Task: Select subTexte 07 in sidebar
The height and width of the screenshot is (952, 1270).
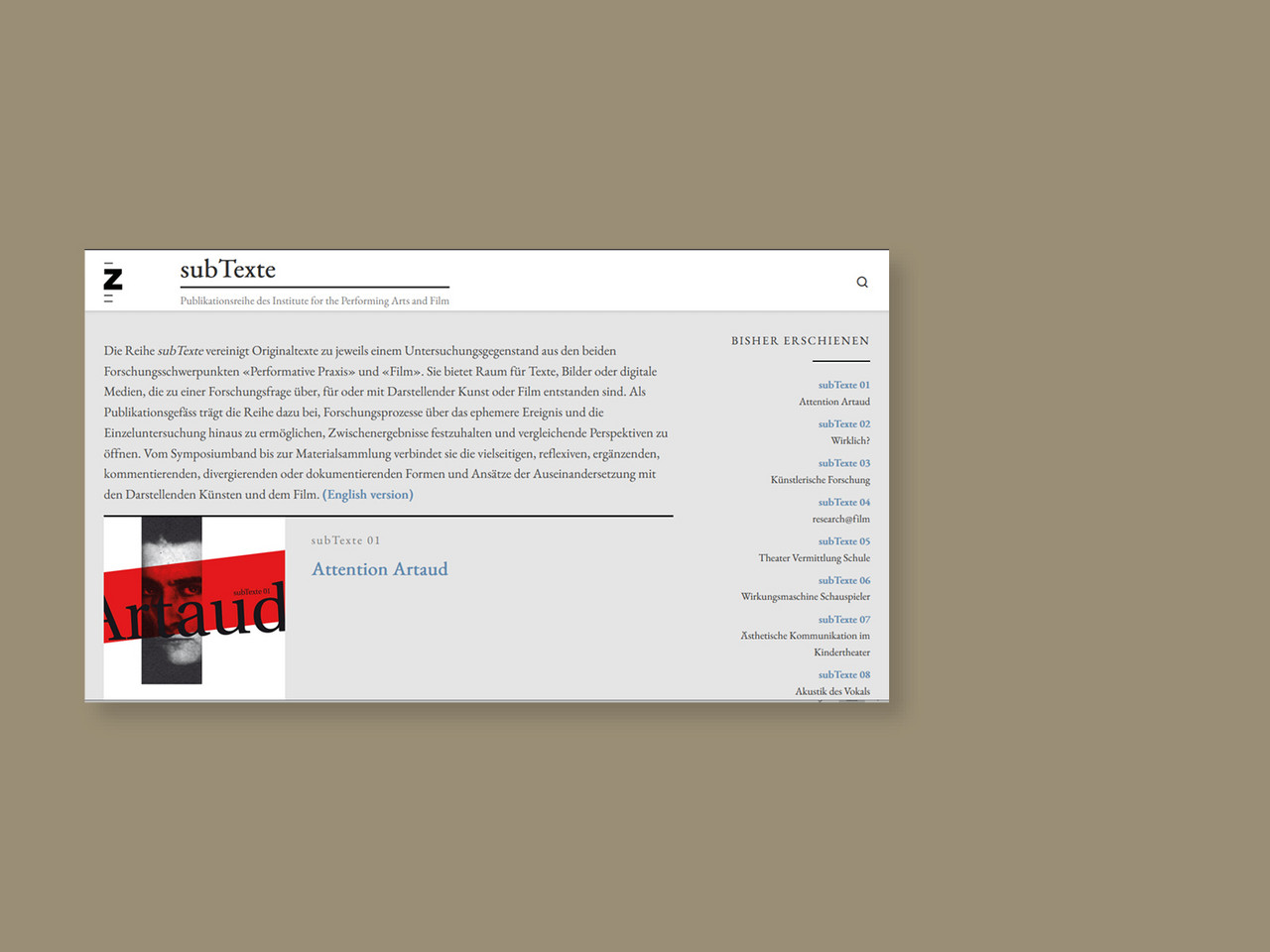Action: coord(843,620)
